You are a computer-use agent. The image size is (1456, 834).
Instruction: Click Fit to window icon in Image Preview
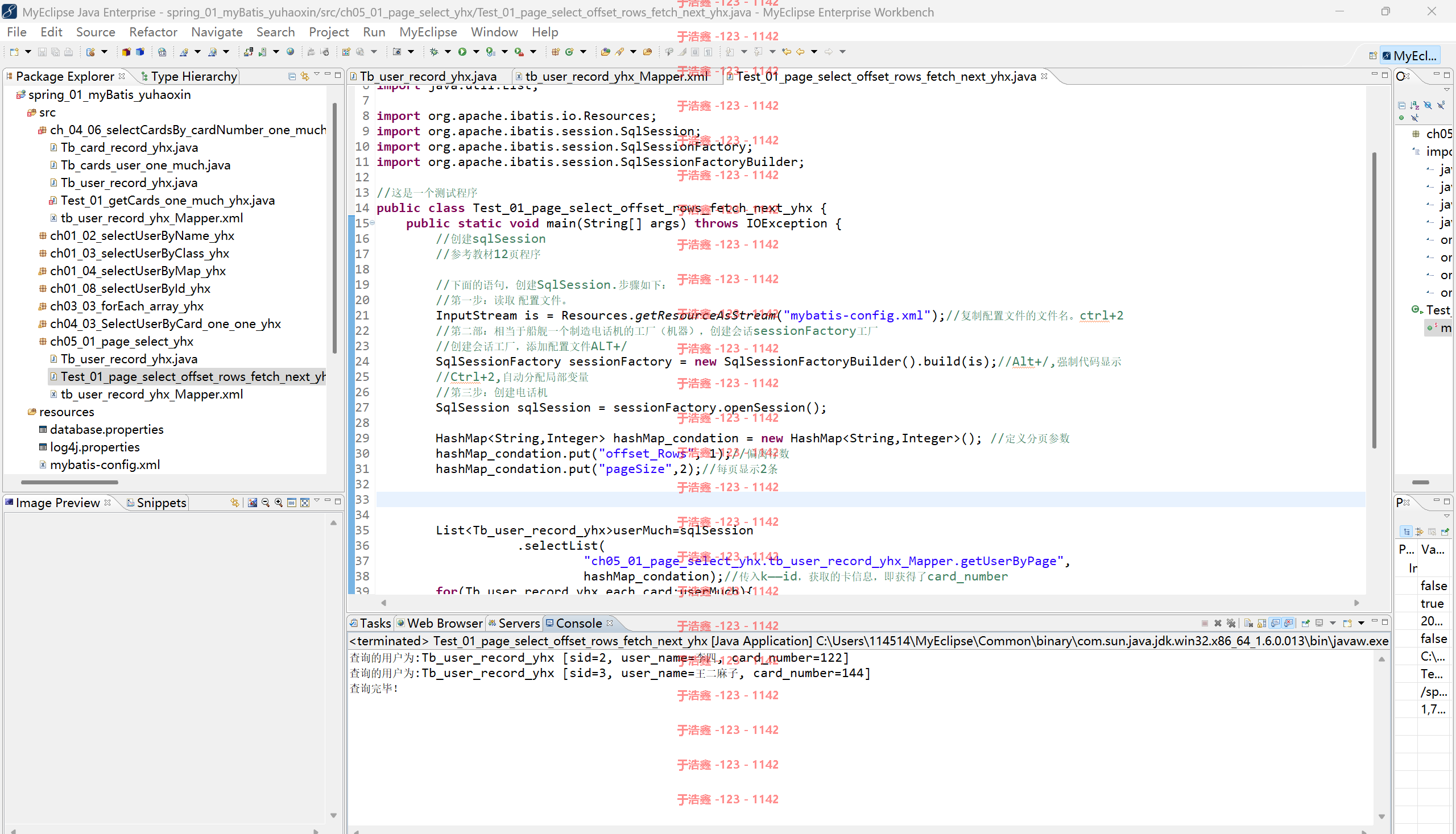[x=305, y=503]
